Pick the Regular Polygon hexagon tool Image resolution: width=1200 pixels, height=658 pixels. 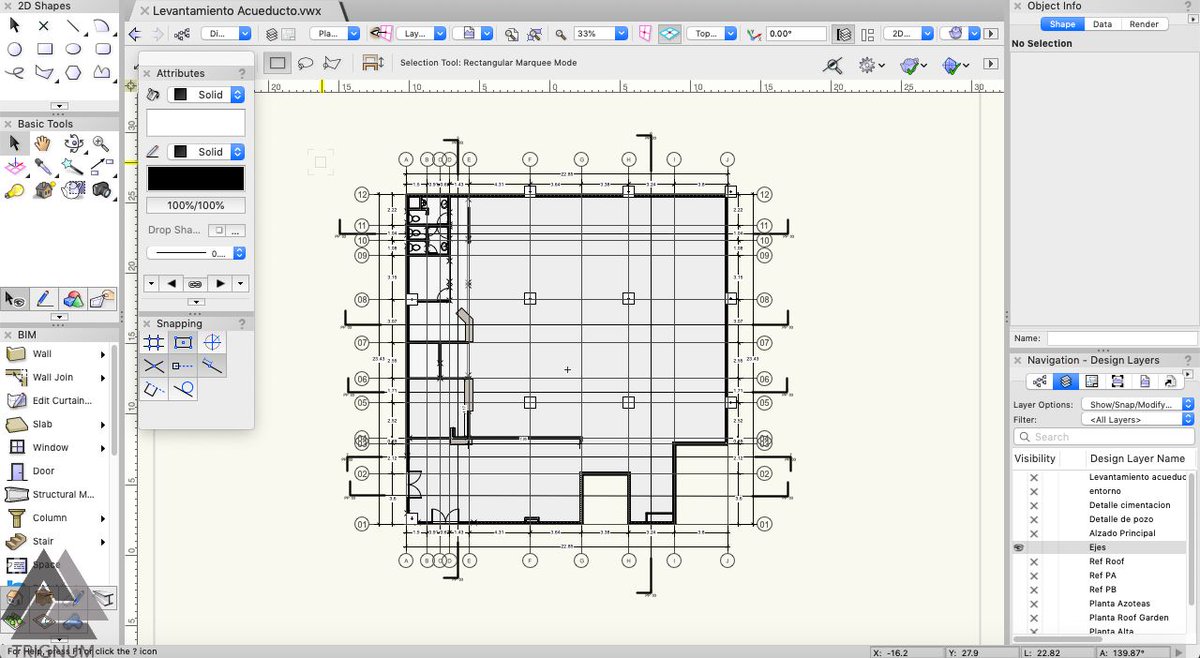coord(74,72)
